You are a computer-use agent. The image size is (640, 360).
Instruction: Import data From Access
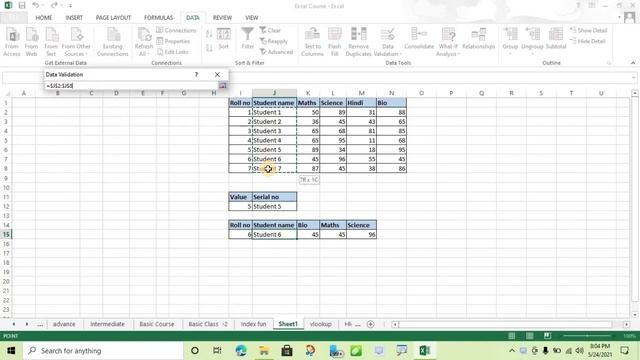point(12,42)
